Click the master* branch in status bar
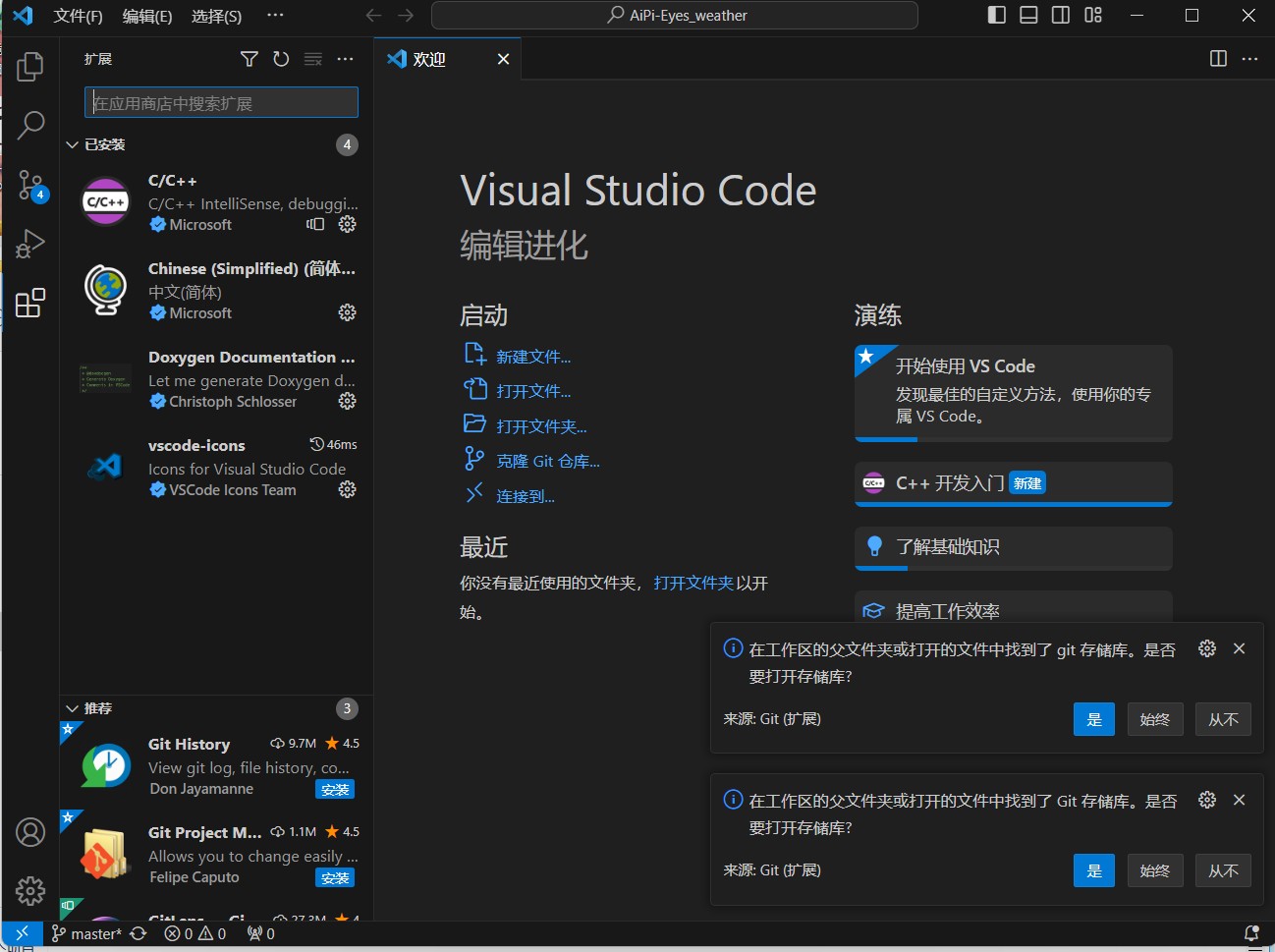The height and width of the screenshot is (952, 1275). click(x=86, y=933)
